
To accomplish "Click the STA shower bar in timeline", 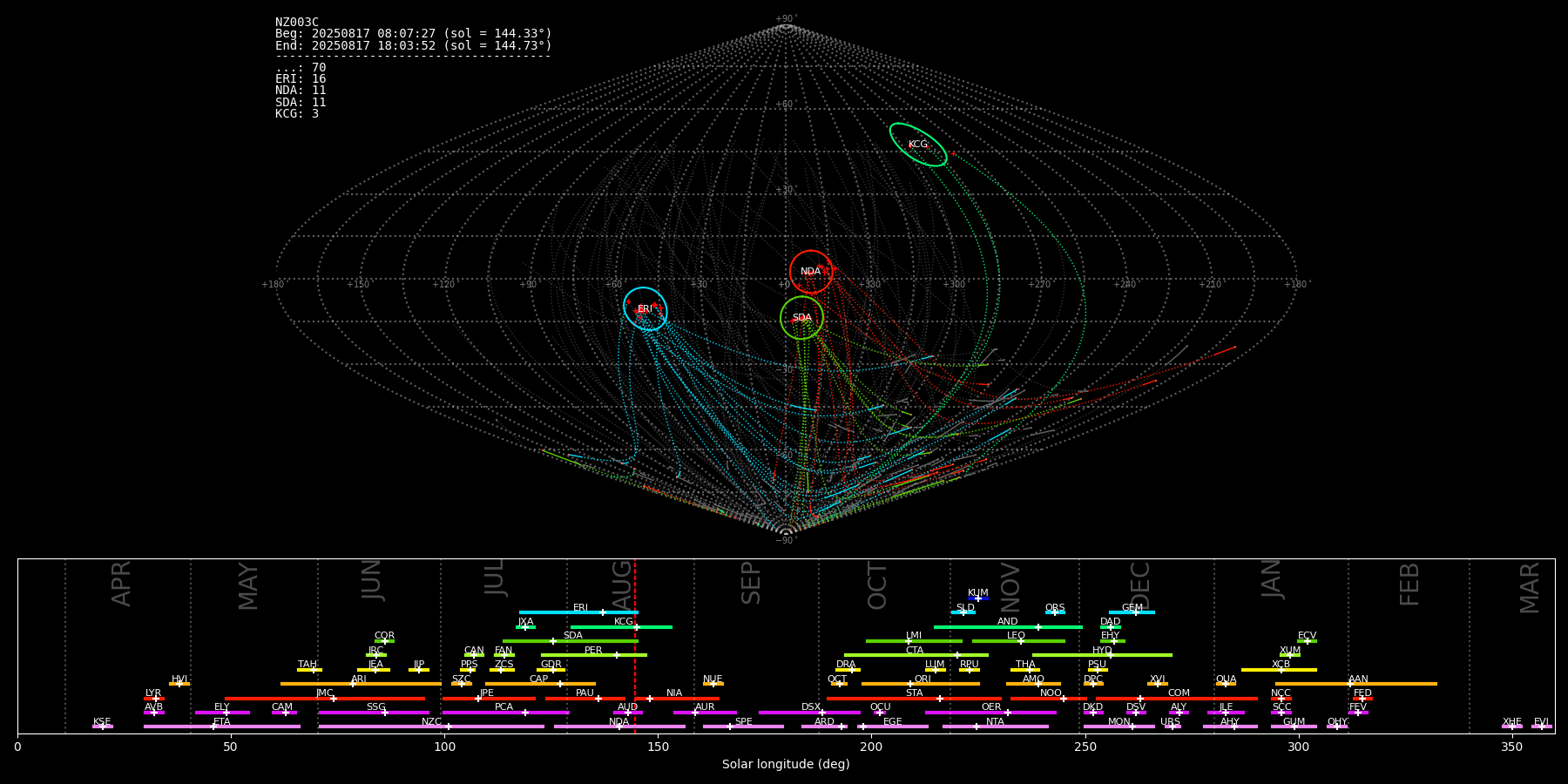I will 914,699.
